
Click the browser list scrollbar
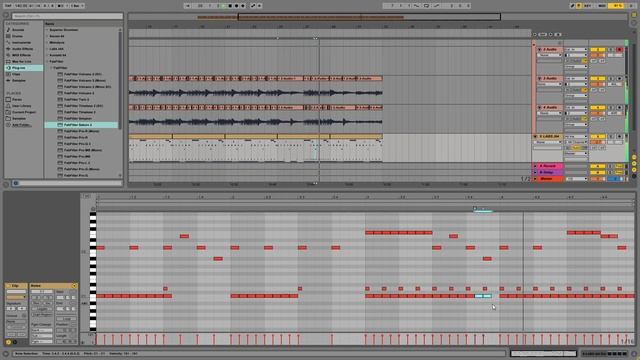click(x=120, y=80)
